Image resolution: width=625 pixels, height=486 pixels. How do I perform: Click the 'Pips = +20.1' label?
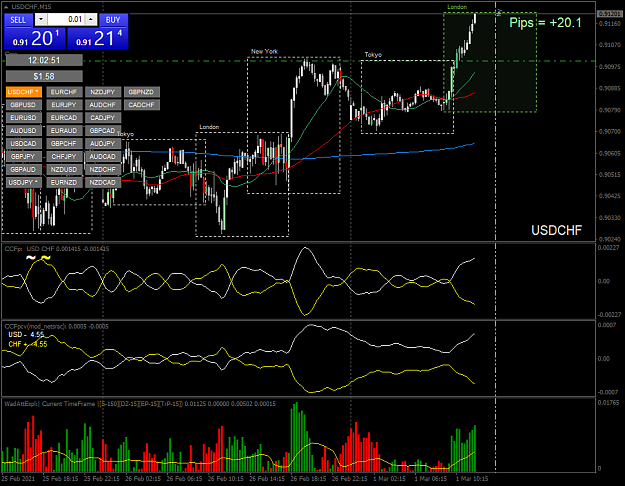click(545, 23)
